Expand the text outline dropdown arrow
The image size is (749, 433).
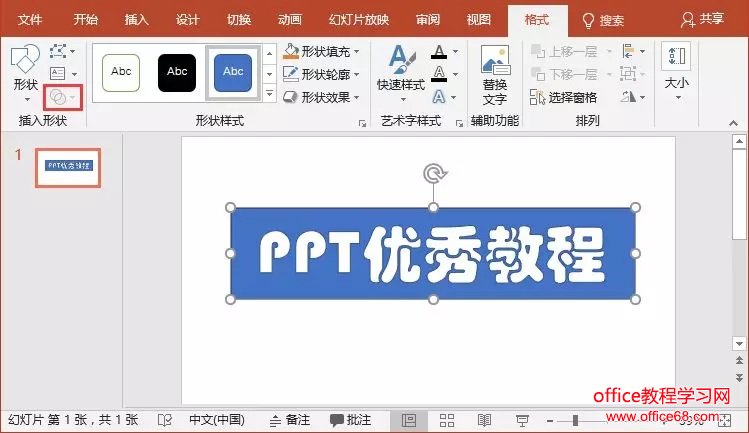[456, 75]
